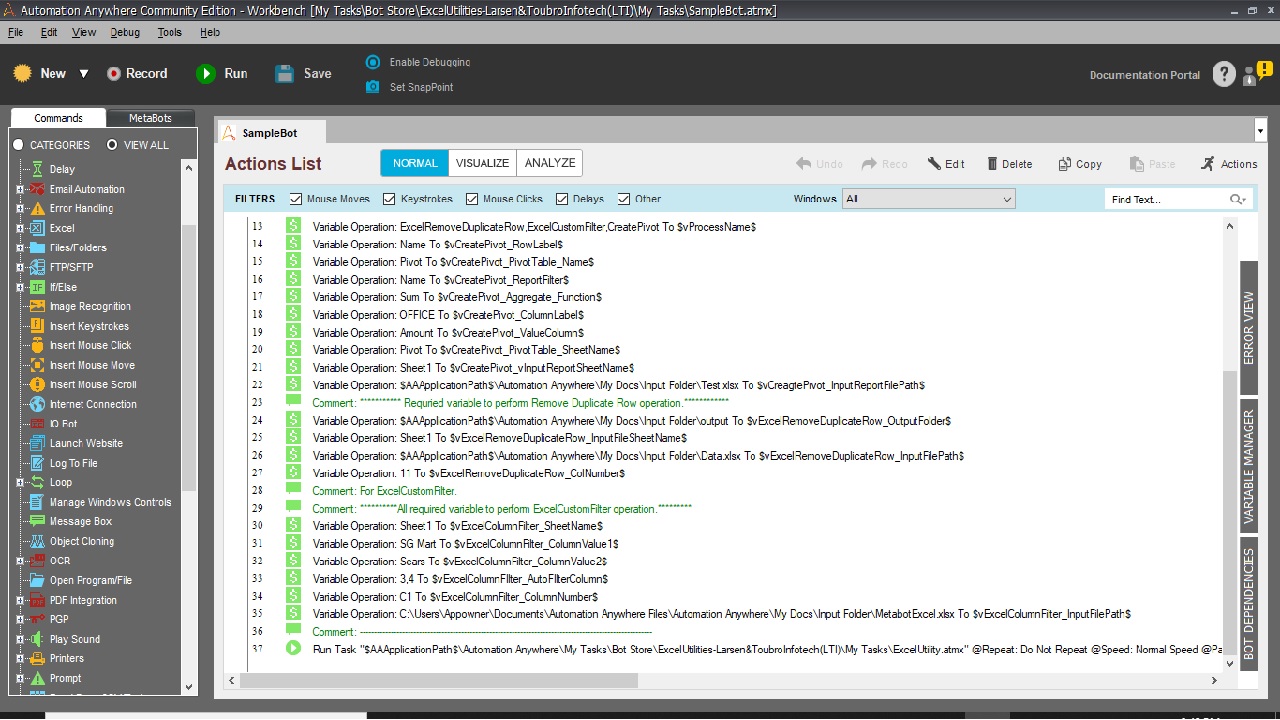The image size is (1280, 720).
Task: Uncheck the Mouse Moves filter checkbox
Action: point(296,199)
